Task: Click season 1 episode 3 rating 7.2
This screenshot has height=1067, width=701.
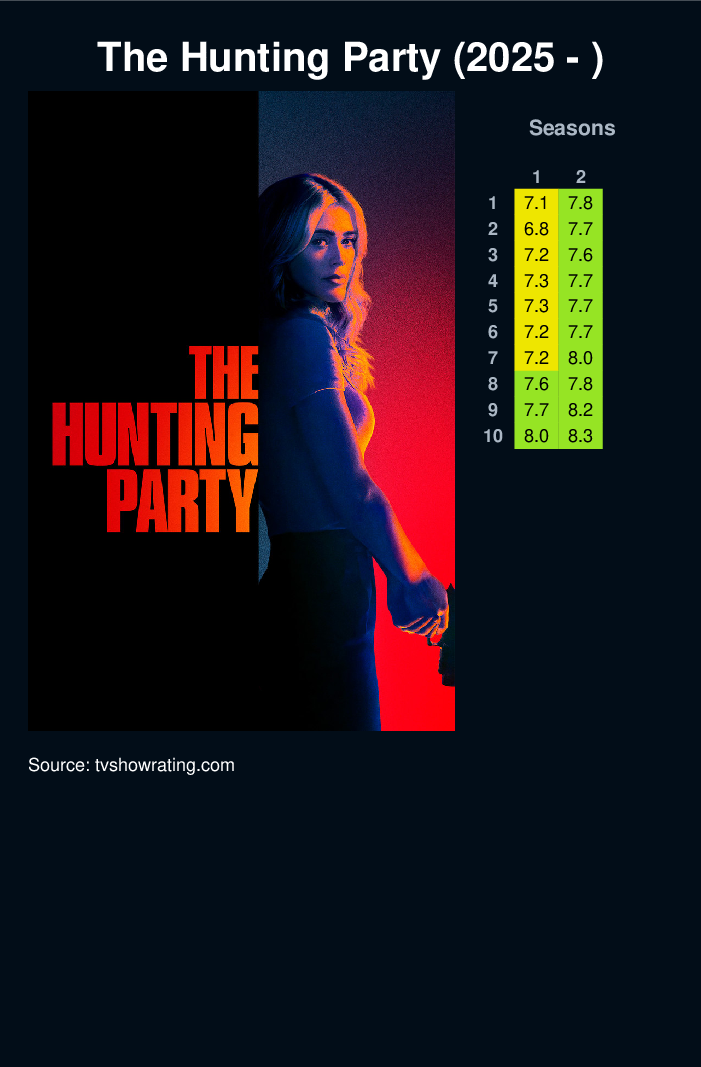Action: [x=536, y=255]
